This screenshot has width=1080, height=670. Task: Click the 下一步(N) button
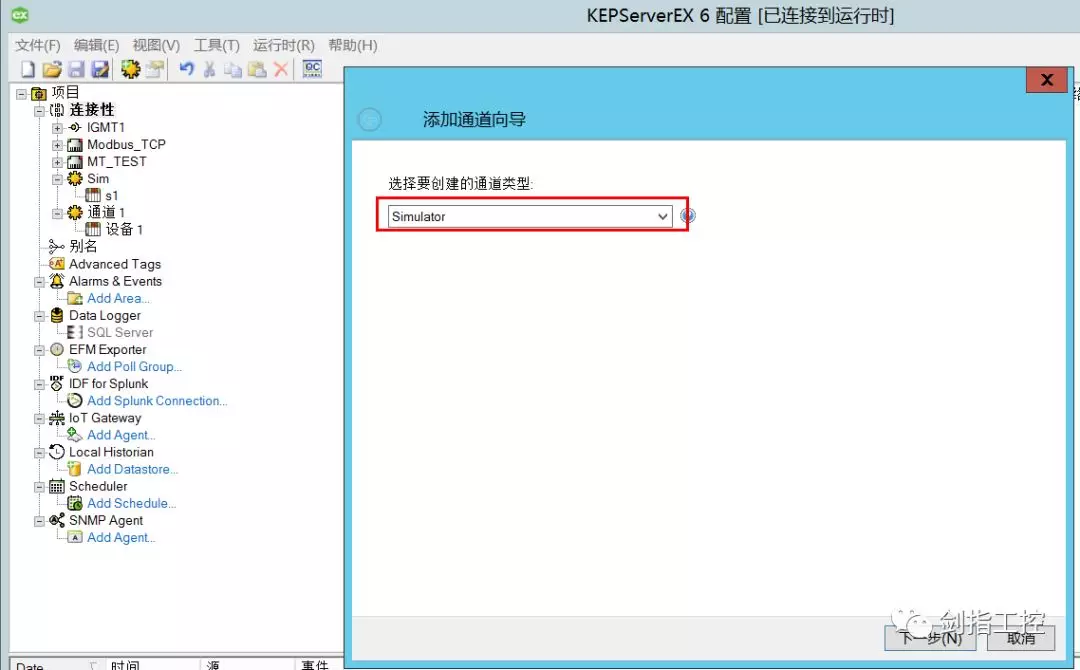coord(930,638)
